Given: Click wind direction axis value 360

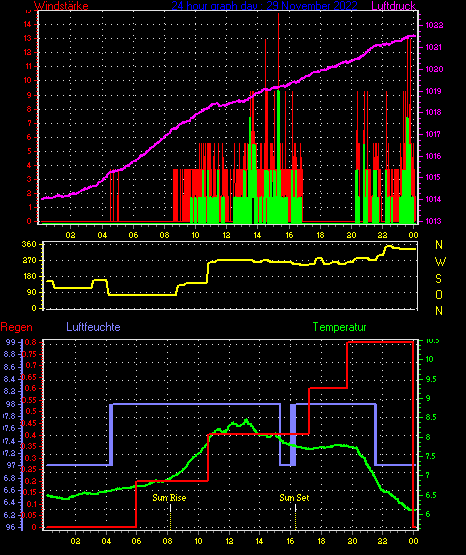Looking at the screenshot, I should click(29, 244).
